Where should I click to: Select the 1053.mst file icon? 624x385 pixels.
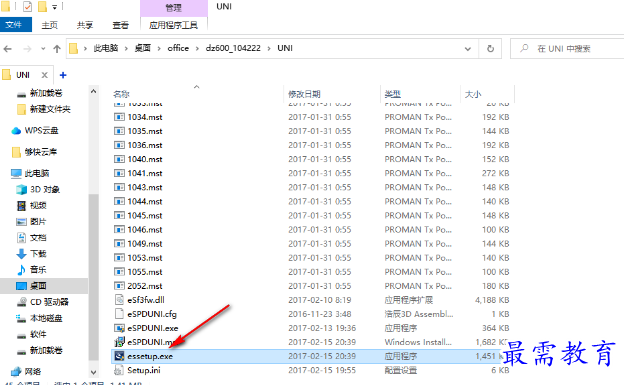coord(119,258)
